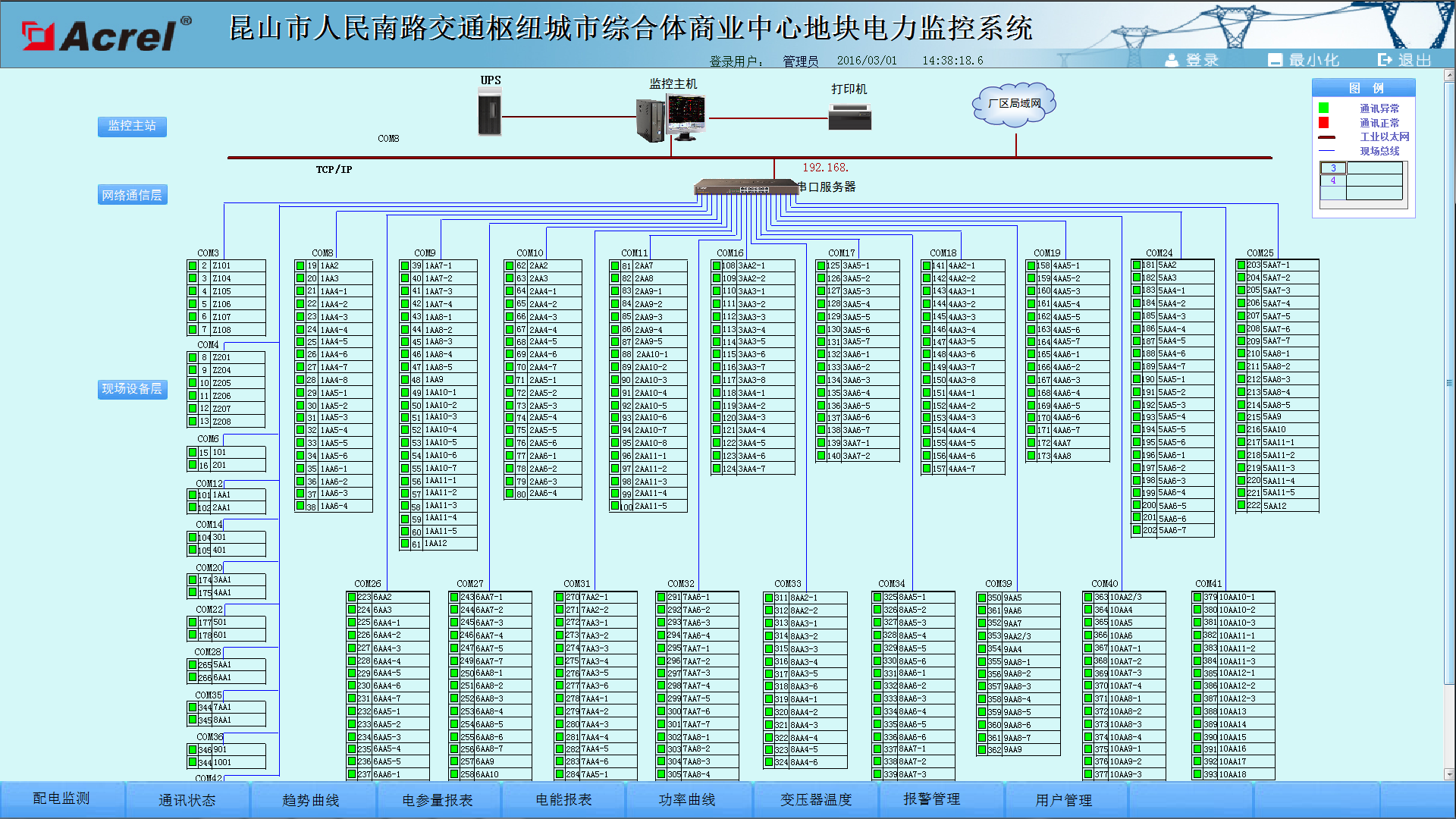Click the UPS device icon
The width and height of the screenshot is (1456, 819).
tap(490, 111)
